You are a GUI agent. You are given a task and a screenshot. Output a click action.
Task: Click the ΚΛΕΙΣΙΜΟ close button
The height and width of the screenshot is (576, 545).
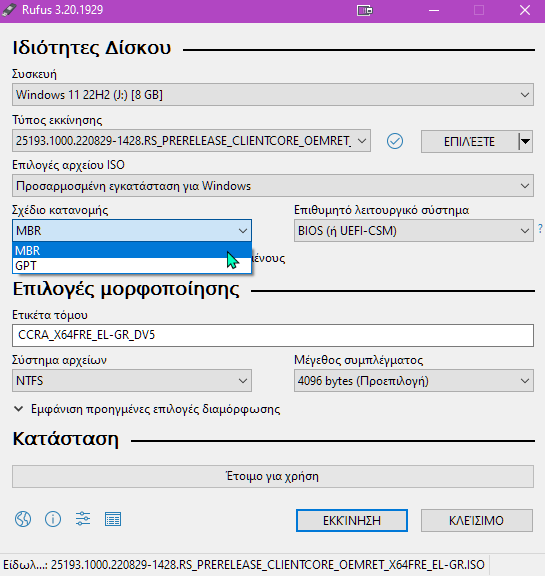click(x=477, y=520)
